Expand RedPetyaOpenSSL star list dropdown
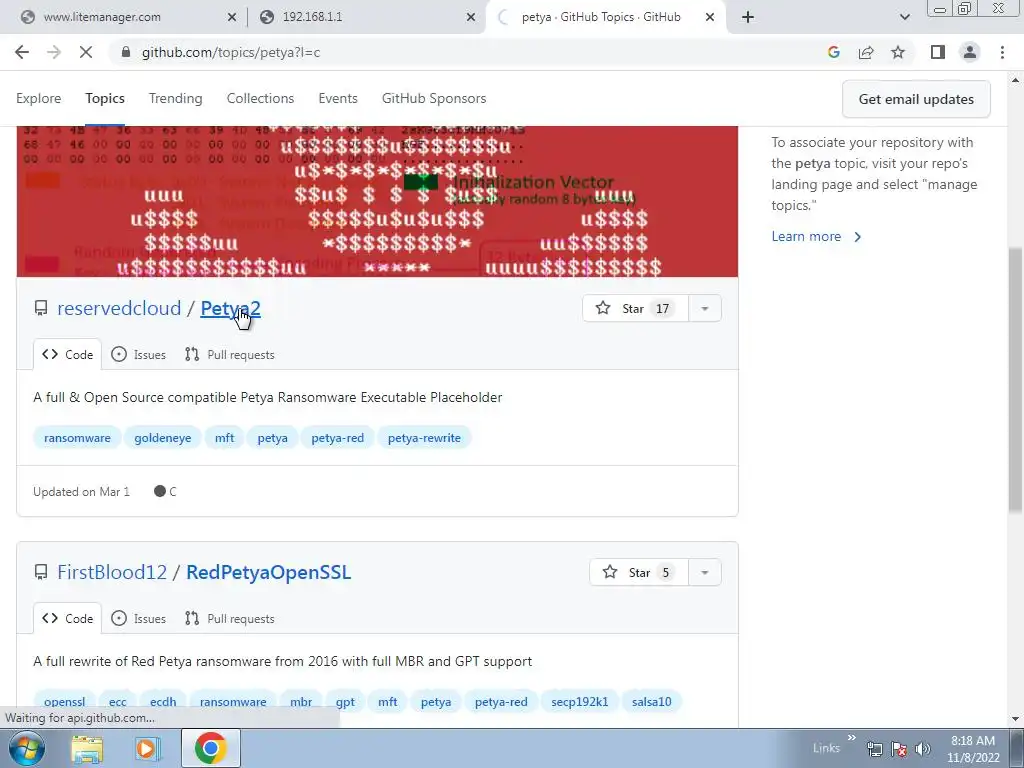This screenshot has width=1024, height=768. click(x=705, y=572)
